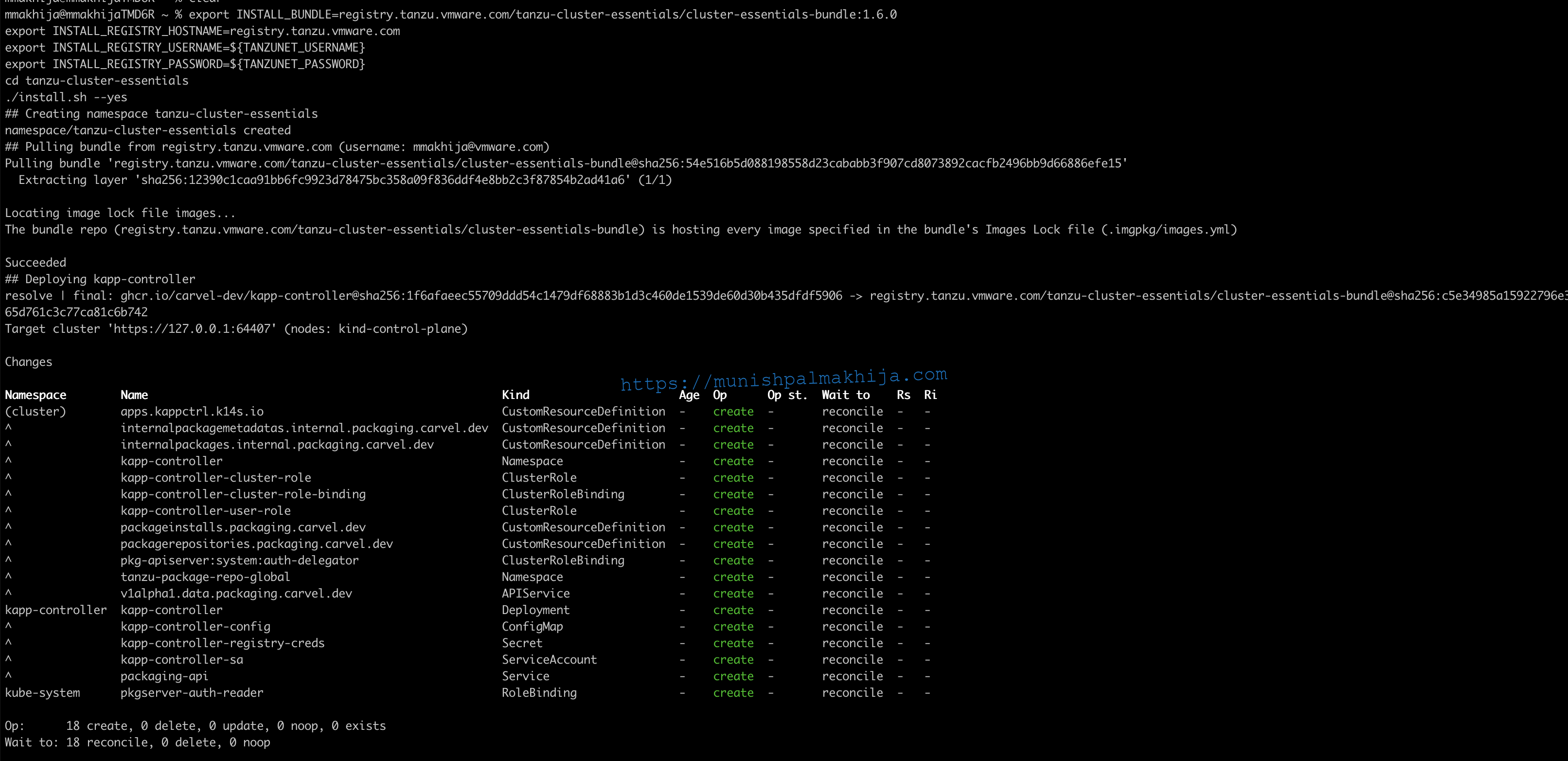
Task: Click 'pkg-apiserver:system:auth-delegator' name cell
Action: (240, 560)
